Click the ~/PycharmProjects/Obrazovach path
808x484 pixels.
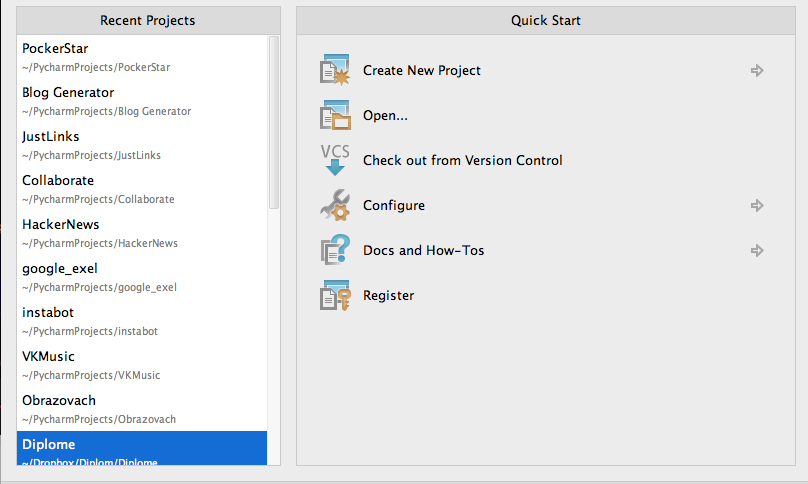(x=99, y=420)
